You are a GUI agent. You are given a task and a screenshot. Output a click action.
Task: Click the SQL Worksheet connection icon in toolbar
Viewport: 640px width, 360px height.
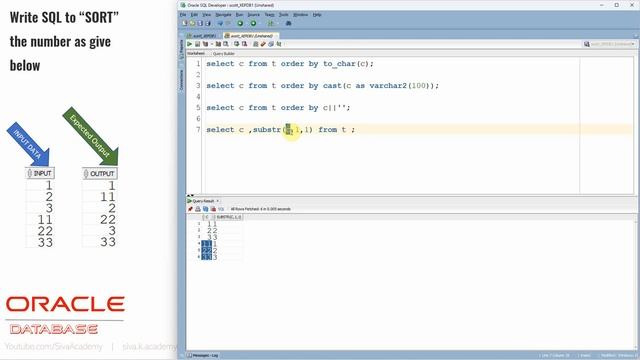click(271, 24)
